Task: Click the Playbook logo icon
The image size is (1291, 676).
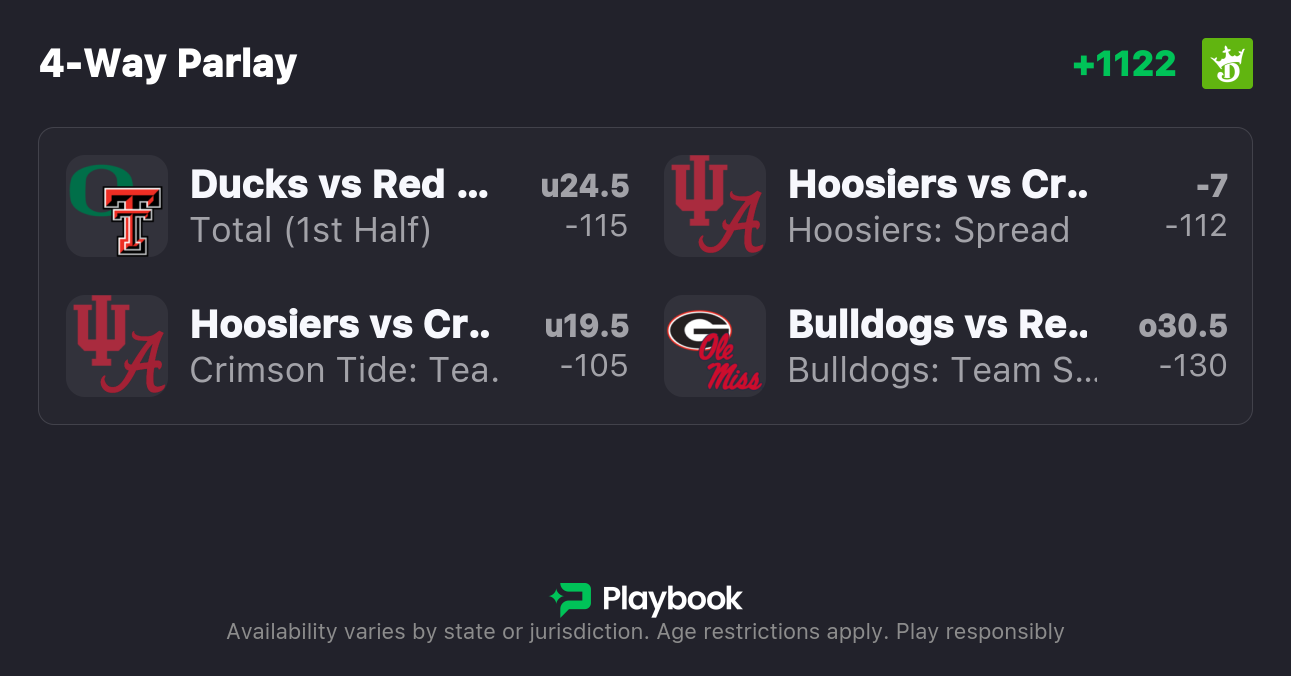Action: tap(570, 599)
